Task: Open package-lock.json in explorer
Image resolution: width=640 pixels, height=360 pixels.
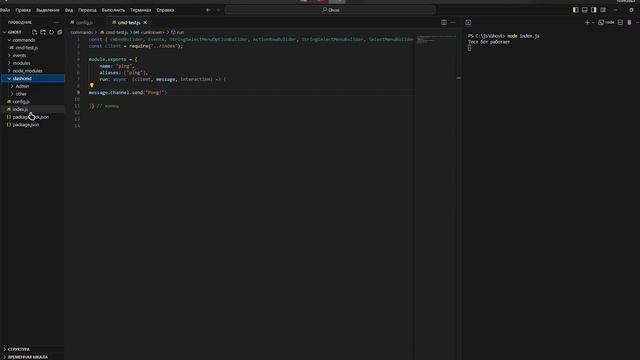Action: coord(32,117)
